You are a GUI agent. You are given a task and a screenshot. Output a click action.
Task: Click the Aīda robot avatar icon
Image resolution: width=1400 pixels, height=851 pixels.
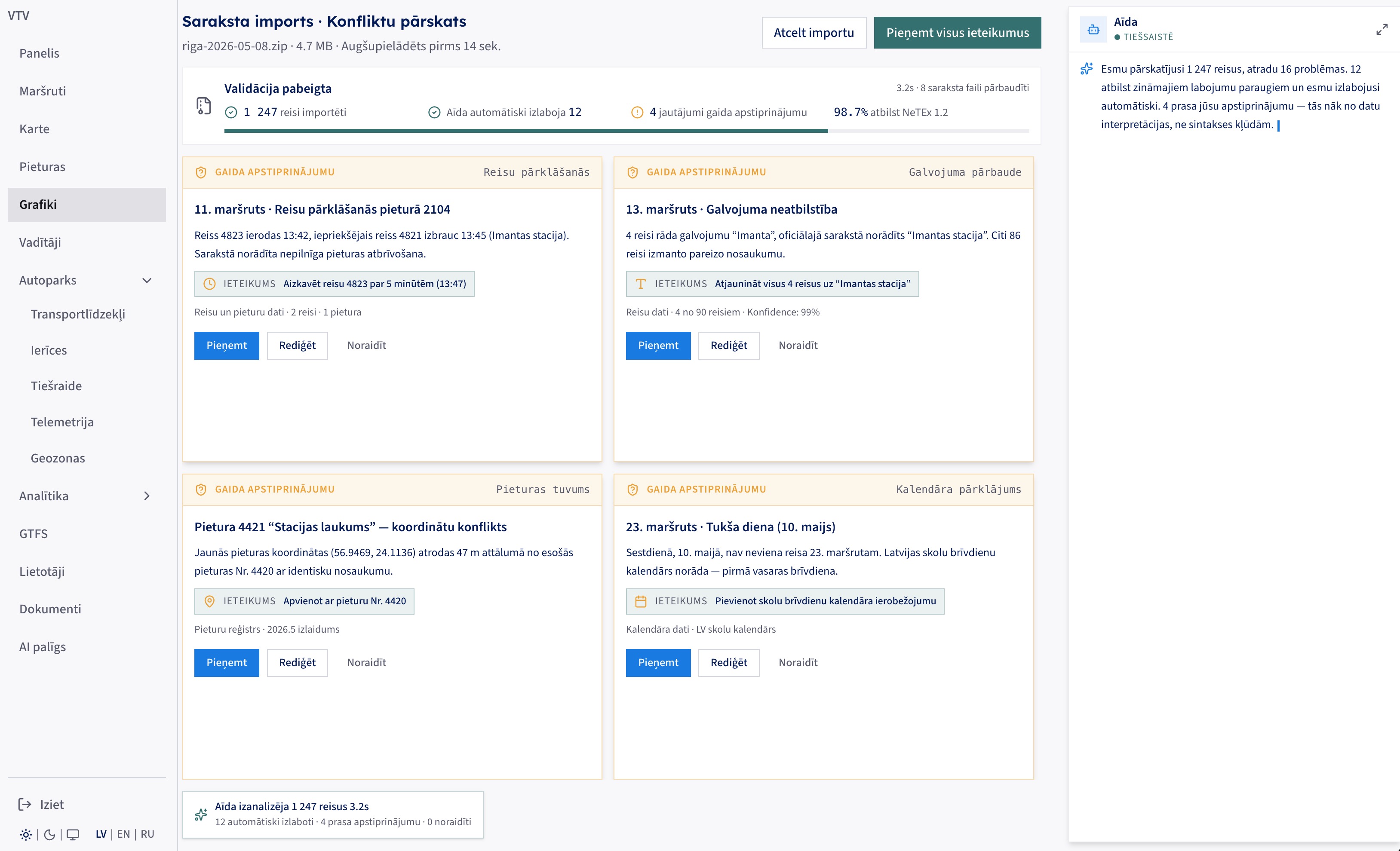pyautogui.click(x=1093, y=30)
